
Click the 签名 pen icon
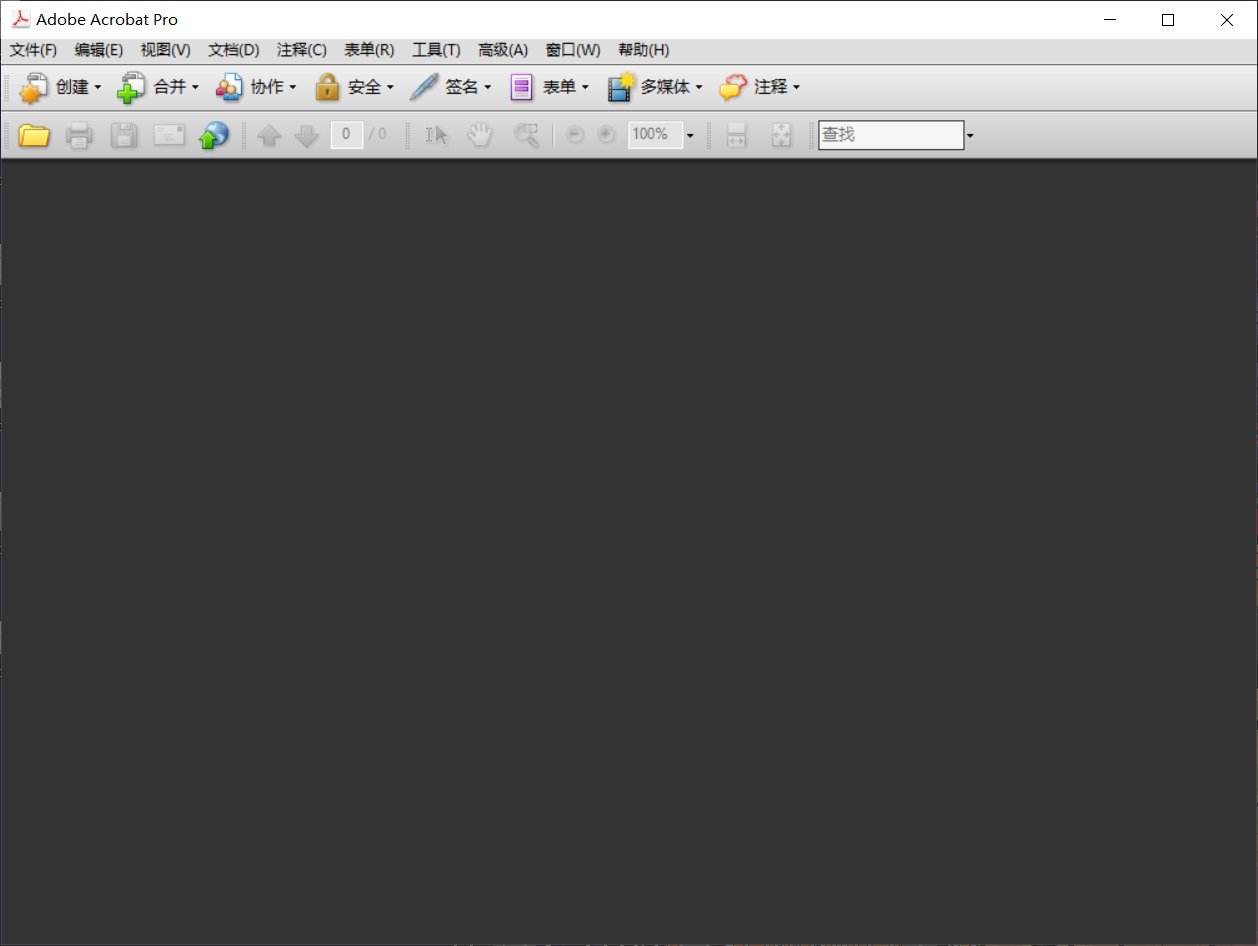424,88
